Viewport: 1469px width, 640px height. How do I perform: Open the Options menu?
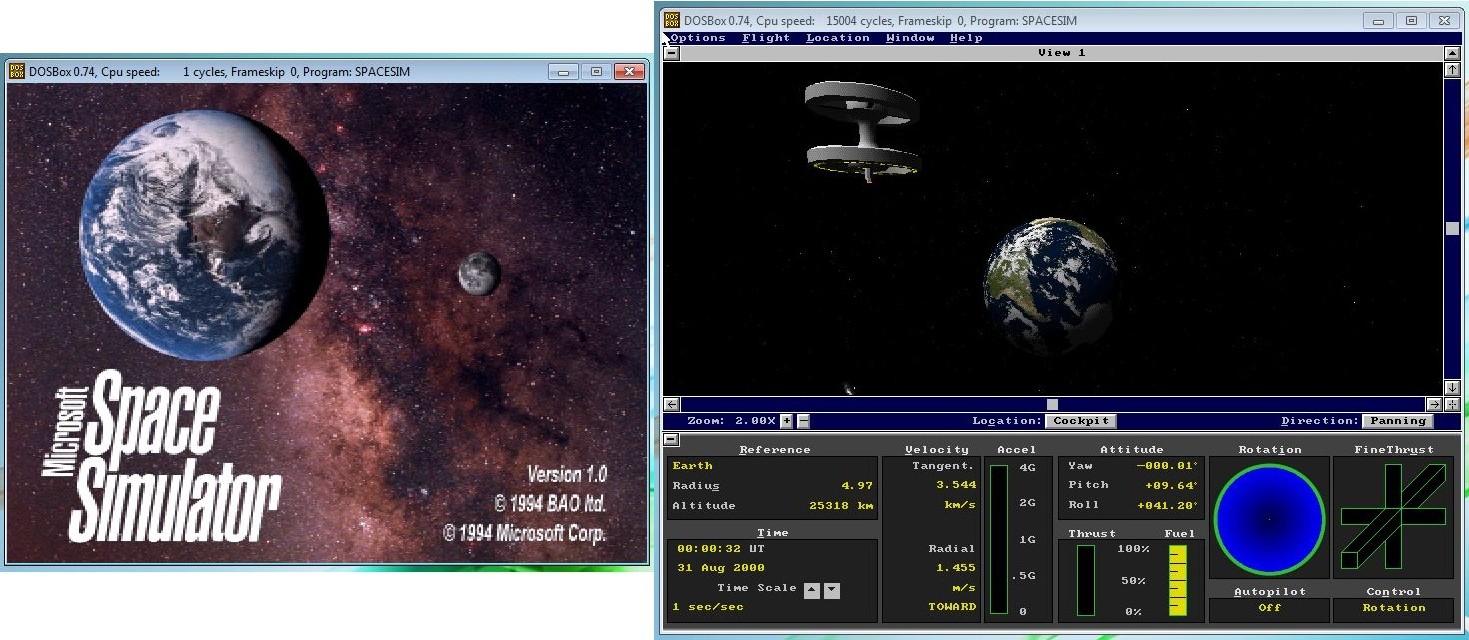click(x=698, y=38)
